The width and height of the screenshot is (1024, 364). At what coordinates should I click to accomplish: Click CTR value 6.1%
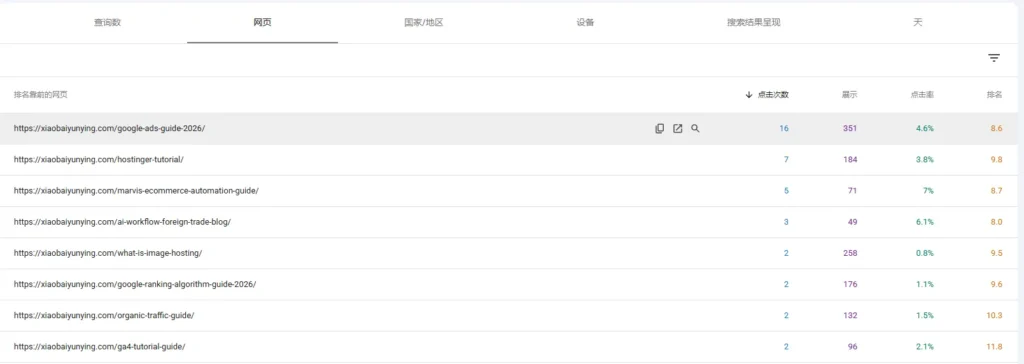pyautogui.click(x=925, y=222)
